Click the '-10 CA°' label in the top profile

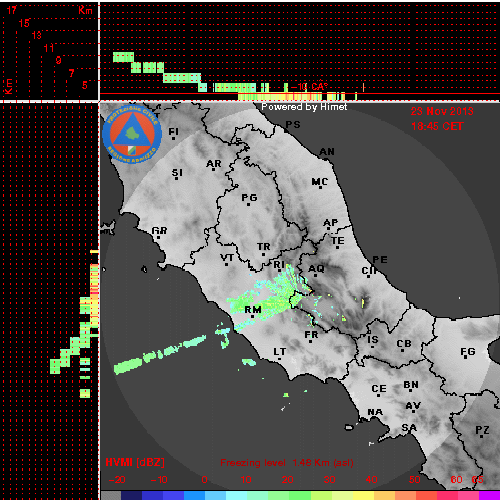[x=310, y=87]
